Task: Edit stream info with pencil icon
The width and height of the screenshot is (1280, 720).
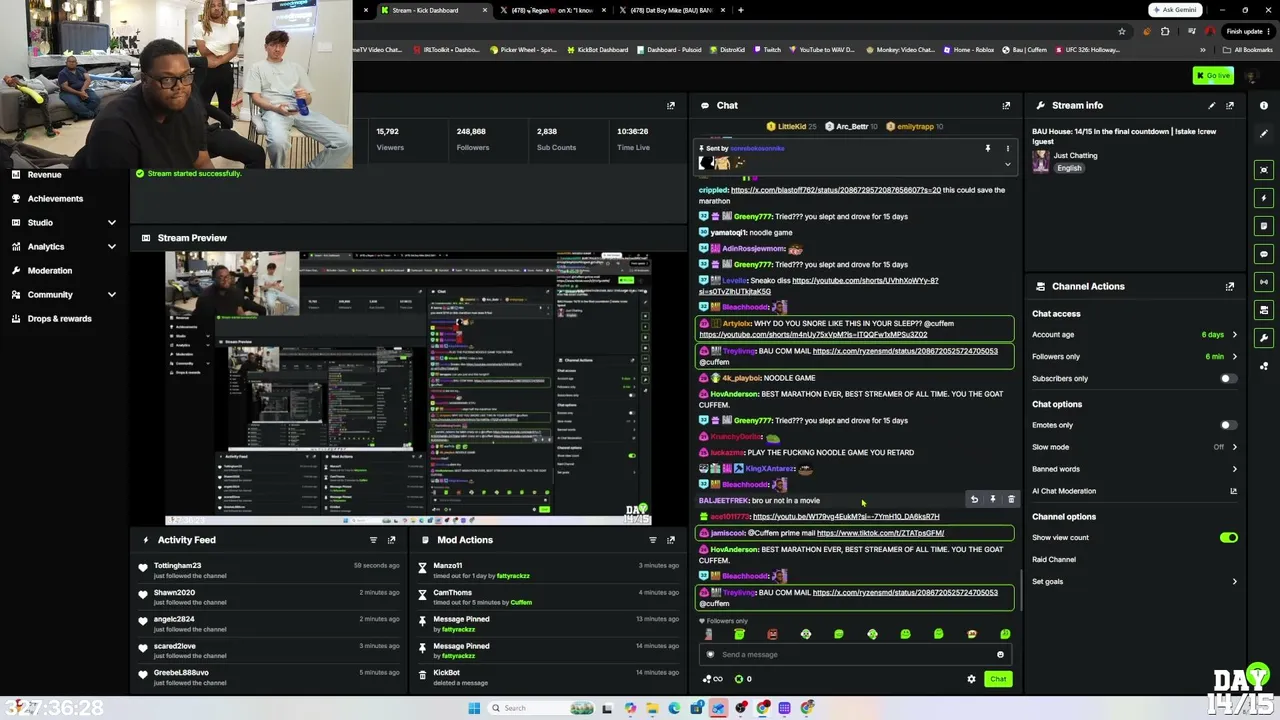Action: (x=1212, y=105)
